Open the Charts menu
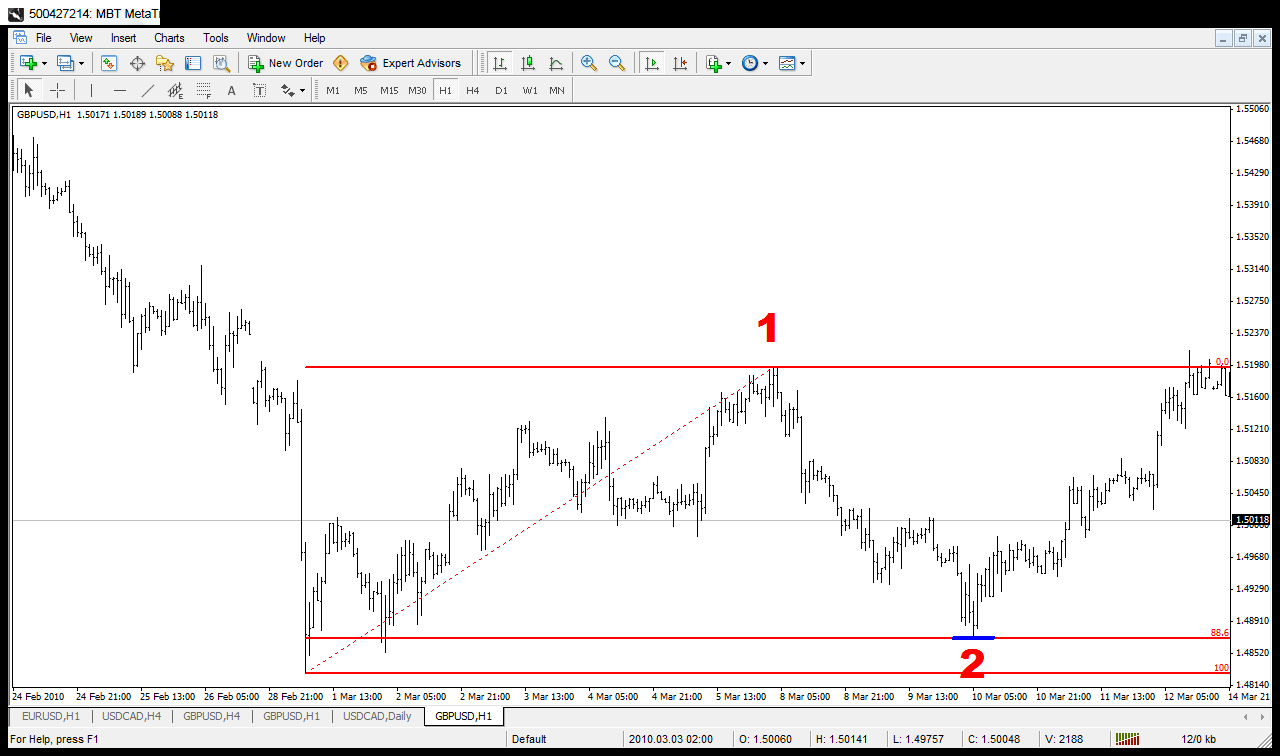The height and width of the screenshot is (756, 1280). (x=169, y=38)
